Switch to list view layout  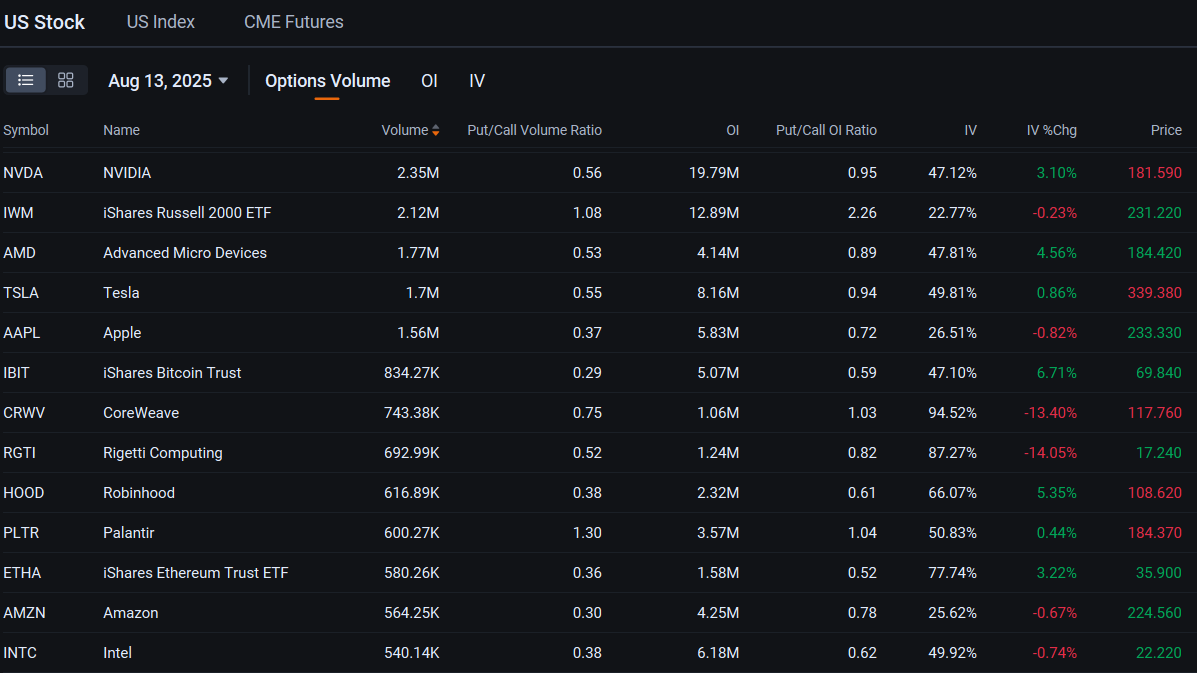pyautogui.click(x=26, y=80)
